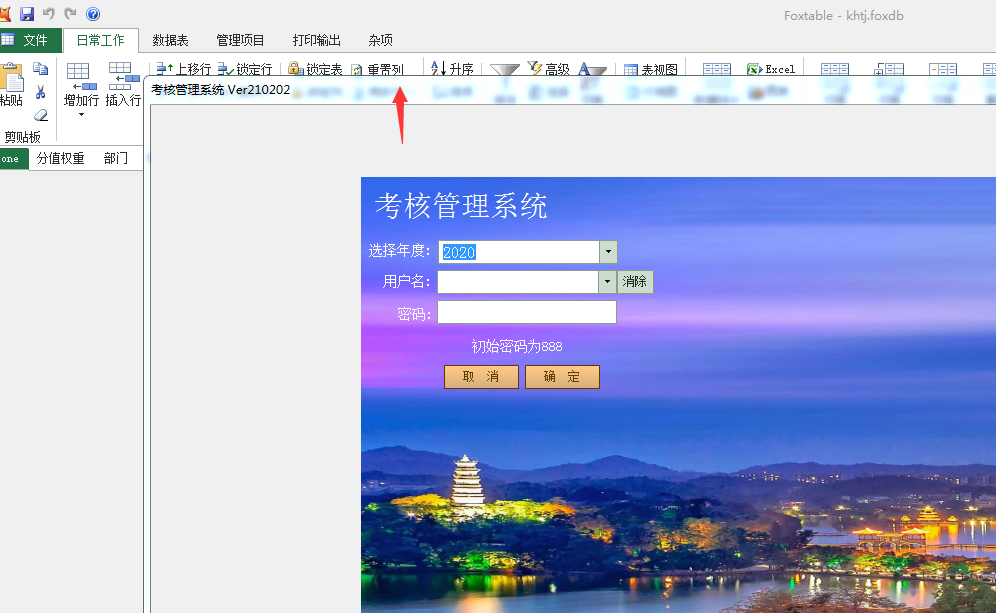The width and height of the screenshot is (996, 613).
Task: Click the 锁定表 padlock icon
Action: (x=295, y=69)
